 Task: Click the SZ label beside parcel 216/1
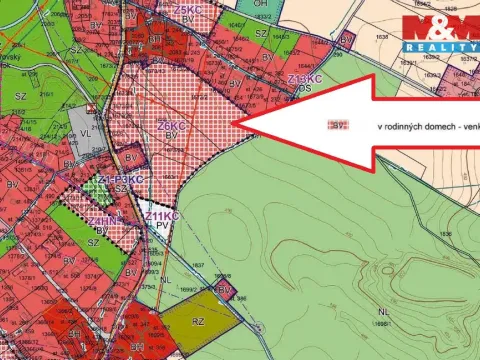(x=20, y=97)
